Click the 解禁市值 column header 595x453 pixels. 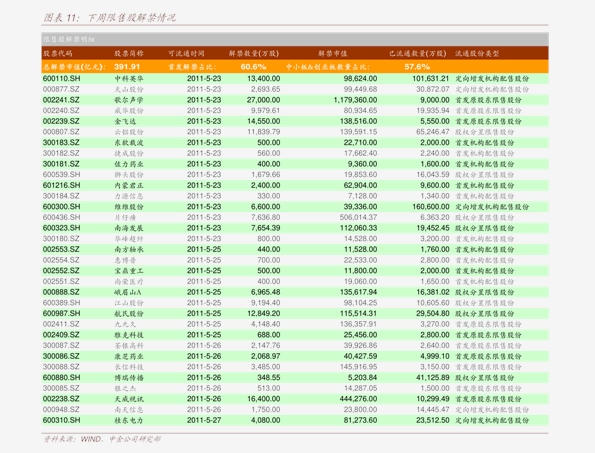point(332,53)
